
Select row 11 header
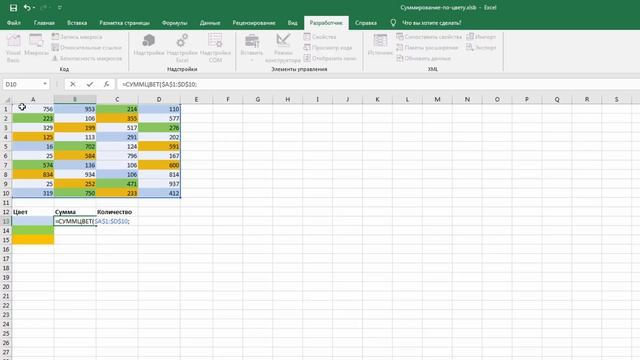pos(6,202)
